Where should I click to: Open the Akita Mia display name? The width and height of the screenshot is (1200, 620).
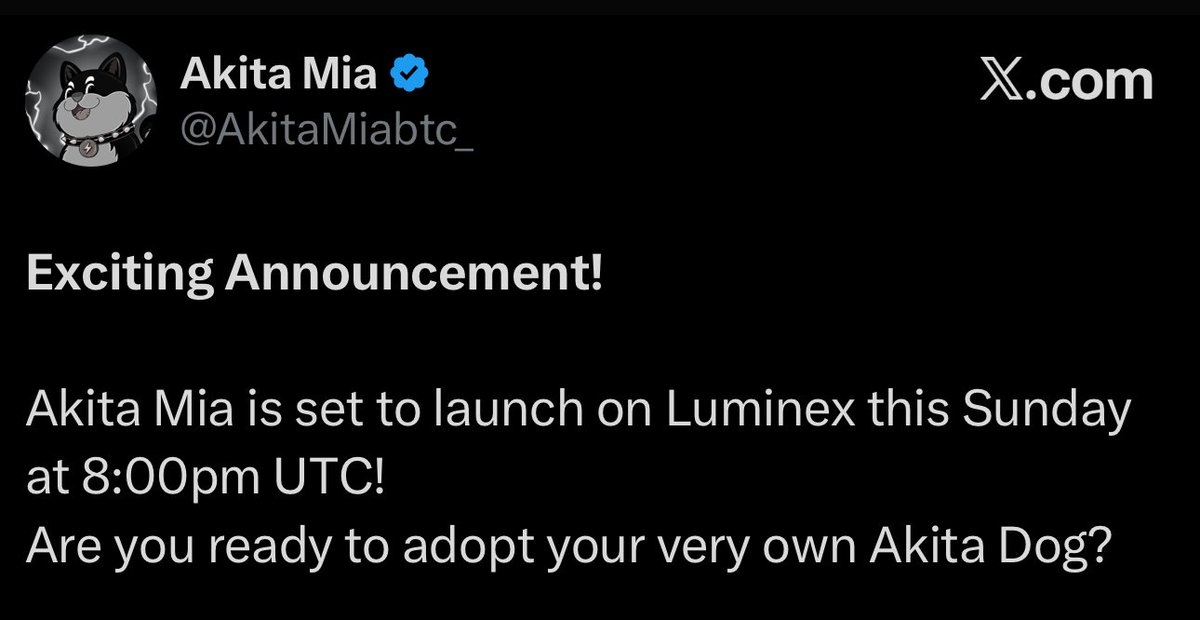click(280, 75)
